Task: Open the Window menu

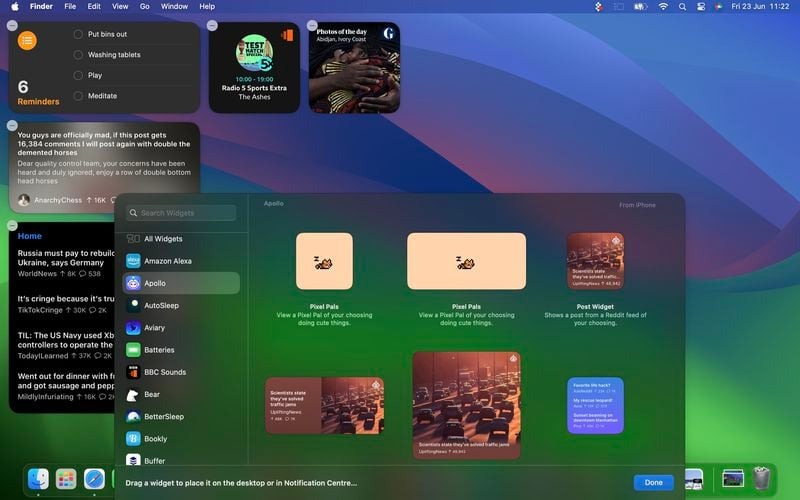Action: 174,7
